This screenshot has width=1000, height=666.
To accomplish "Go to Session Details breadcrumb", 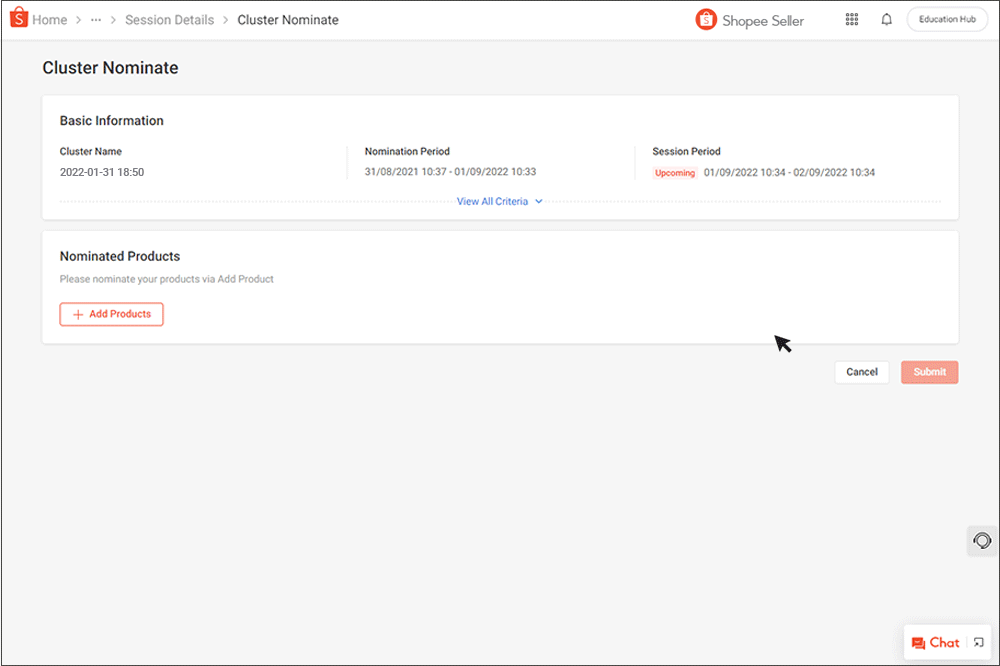I will coord(170,19).
